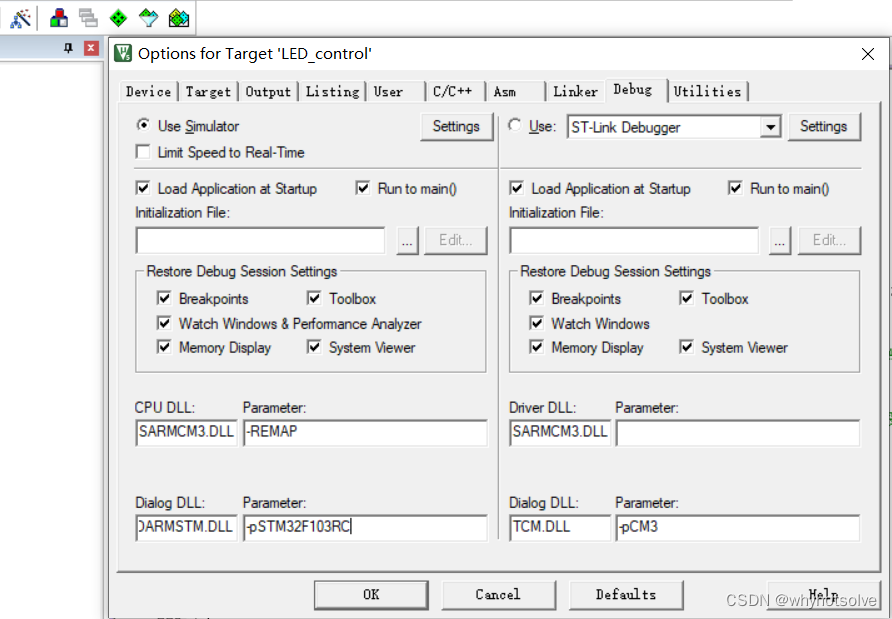
Task: Launch the Pack Installer icon
Action: 179,18
